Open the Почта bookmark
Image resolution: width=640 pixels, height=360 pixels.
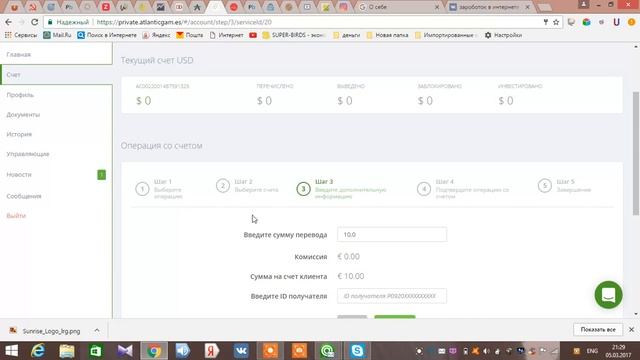coord(190,35)
